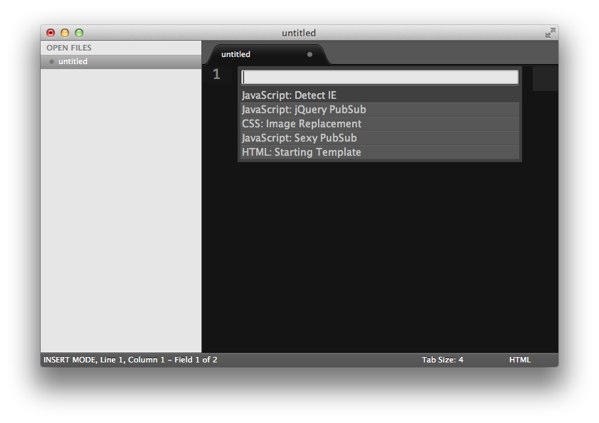Click the minimap area at top right
599x423 pixels.
(545, 79)
